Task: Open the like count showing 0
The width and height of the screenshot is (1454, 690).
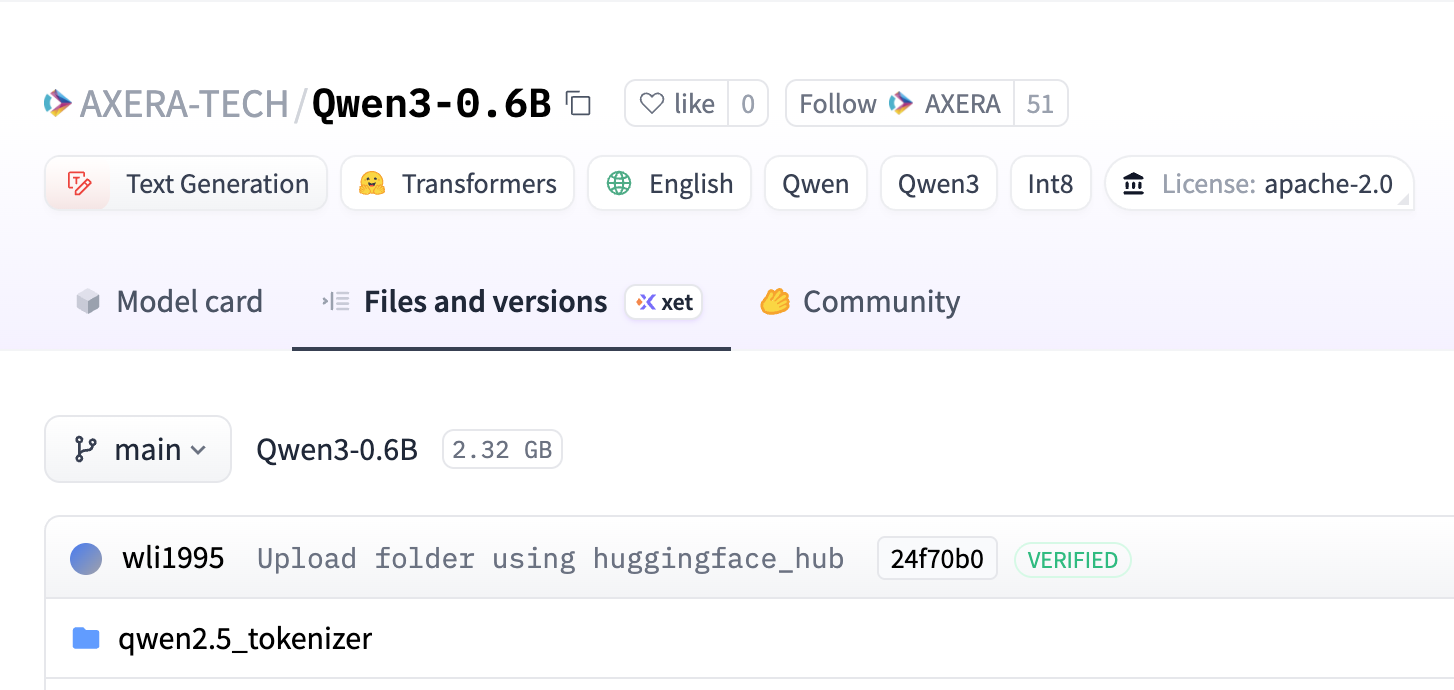Action: tap(748, 103)
